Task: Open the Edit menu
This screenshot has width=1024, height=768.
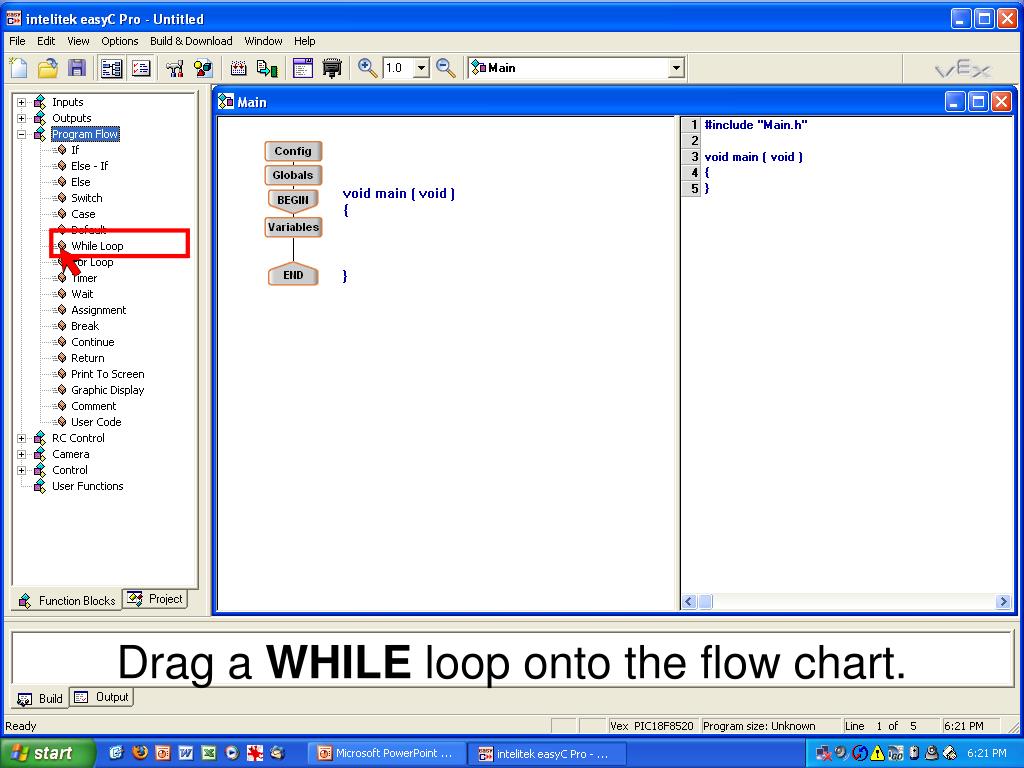Action: click(x=46, y=41)
